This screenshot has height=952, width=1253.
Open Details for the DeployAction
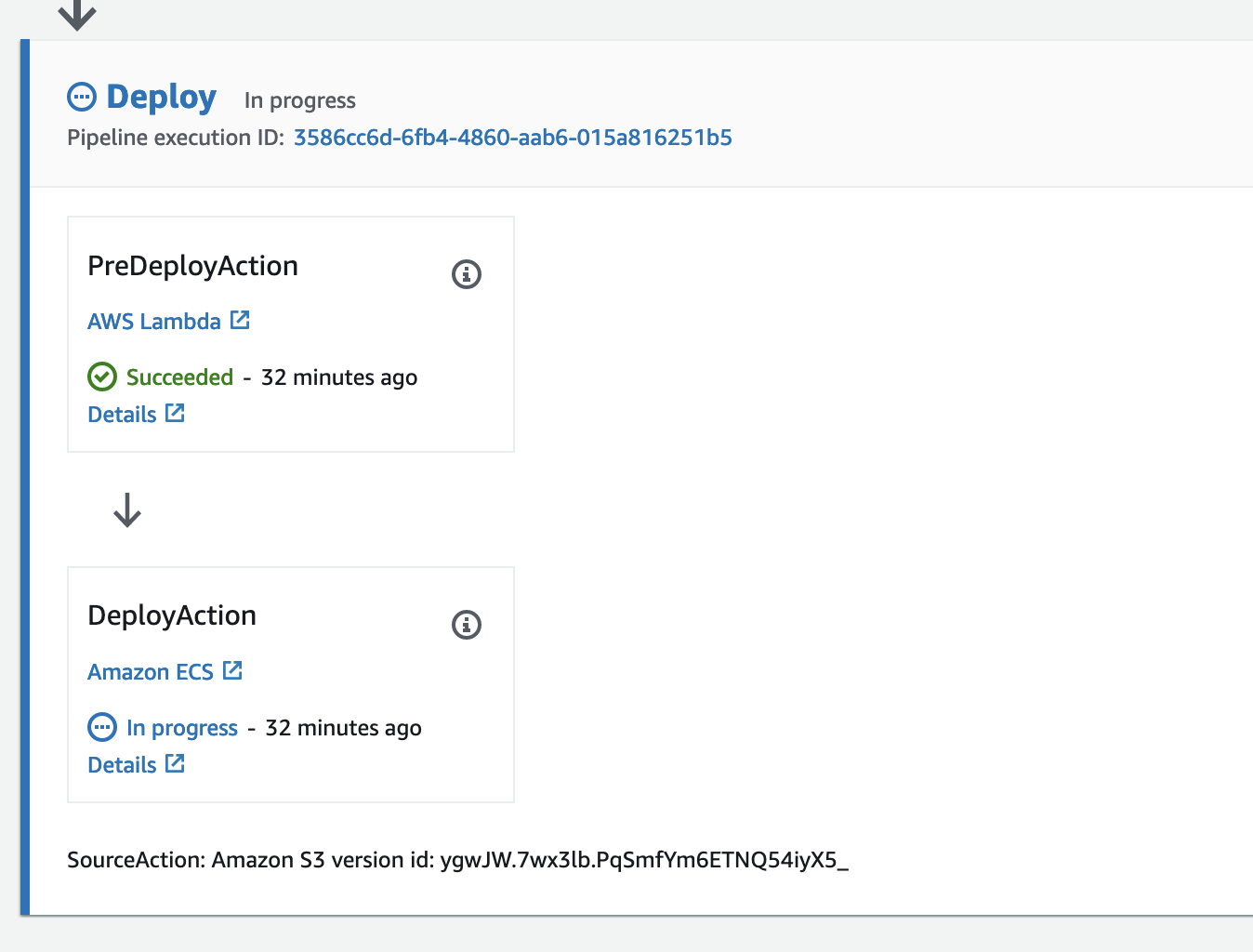point(122,764)
